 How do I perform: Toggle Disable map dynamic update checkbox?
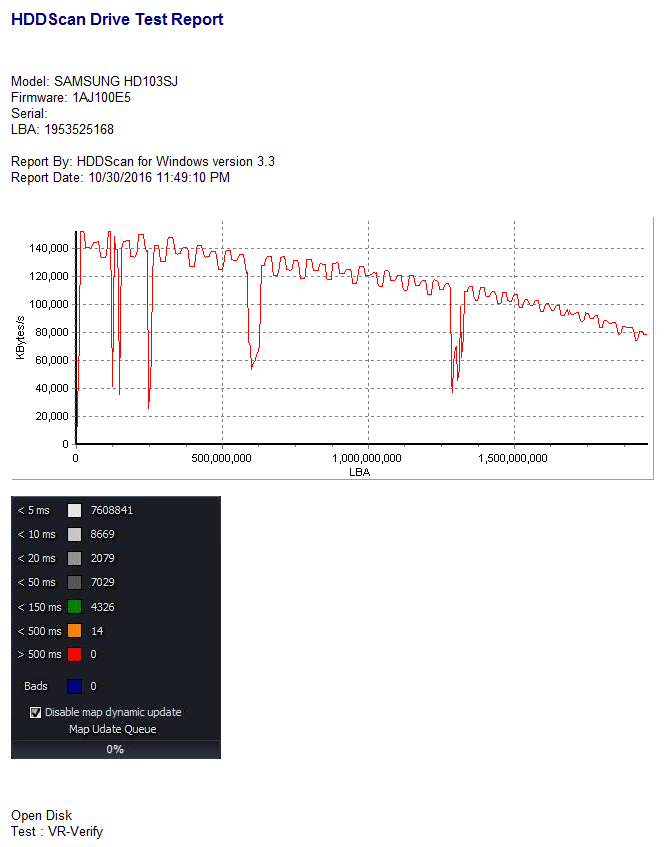[35, 712]
